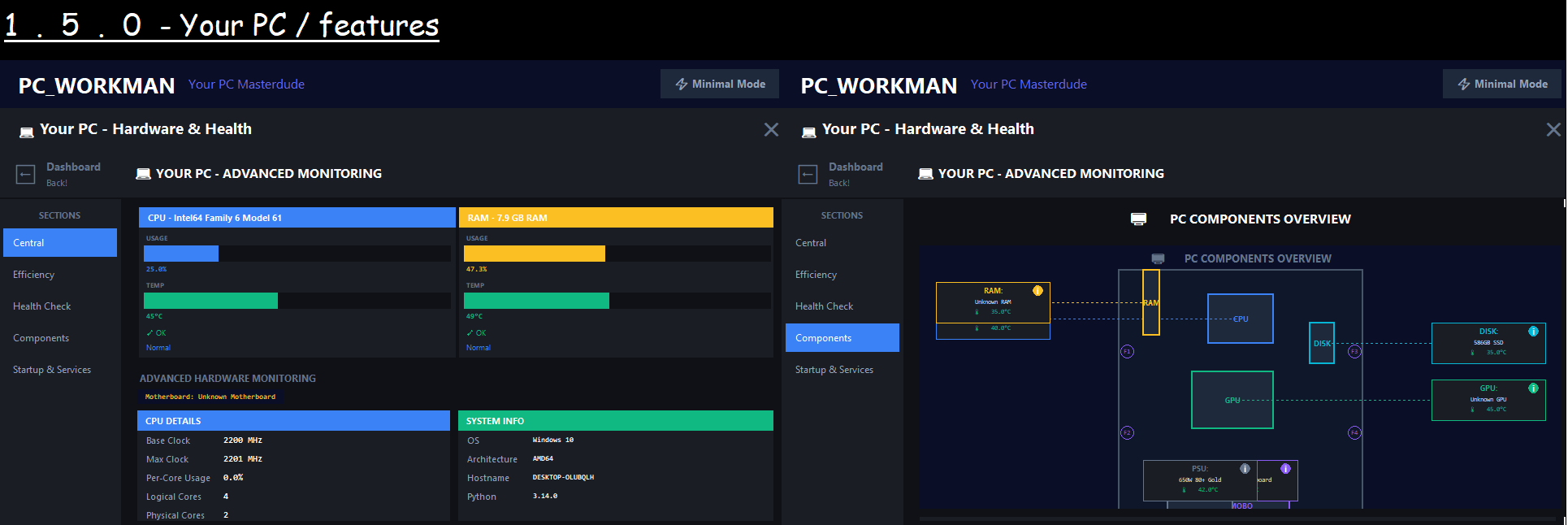Close the left Hardware & Health panel
The height and width of the screenshot is (525, 1568).
(x=771, y=130)
